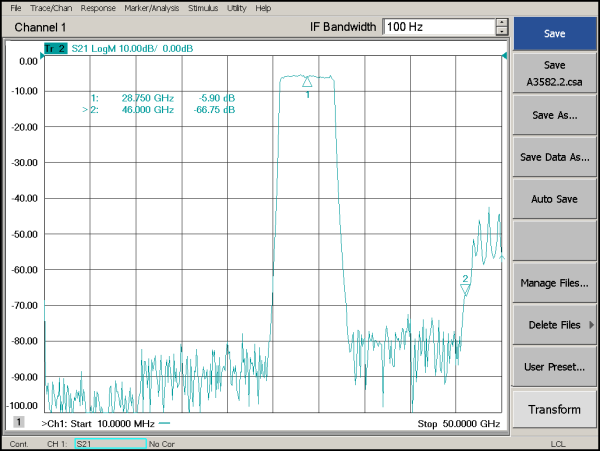Open the Response menu
Image resolution: width=600 pixels, height=451 pixels.
pos(98,8)
